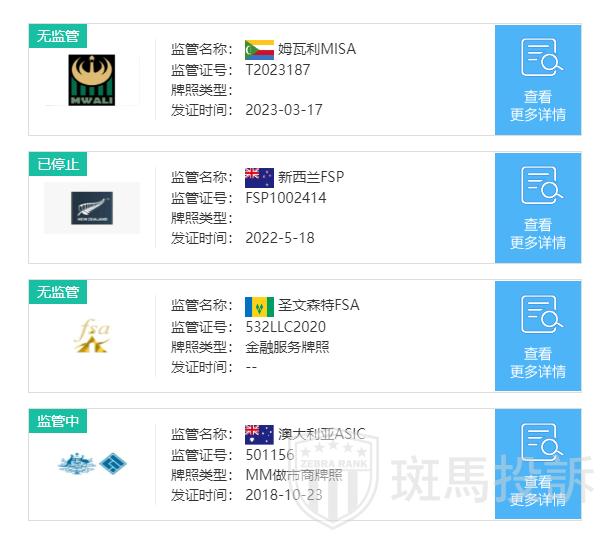Click the Australia flag icon beside 澳大利亚ASIC
Image resolution: width=613 pixels, height=541 pixels.
pyautogui.click(x=259, y=434)
